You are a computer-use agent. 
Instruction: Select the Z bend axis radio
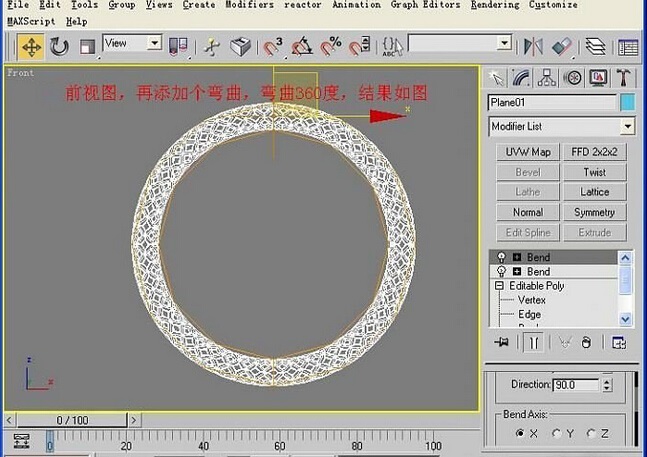pos(591,433)
